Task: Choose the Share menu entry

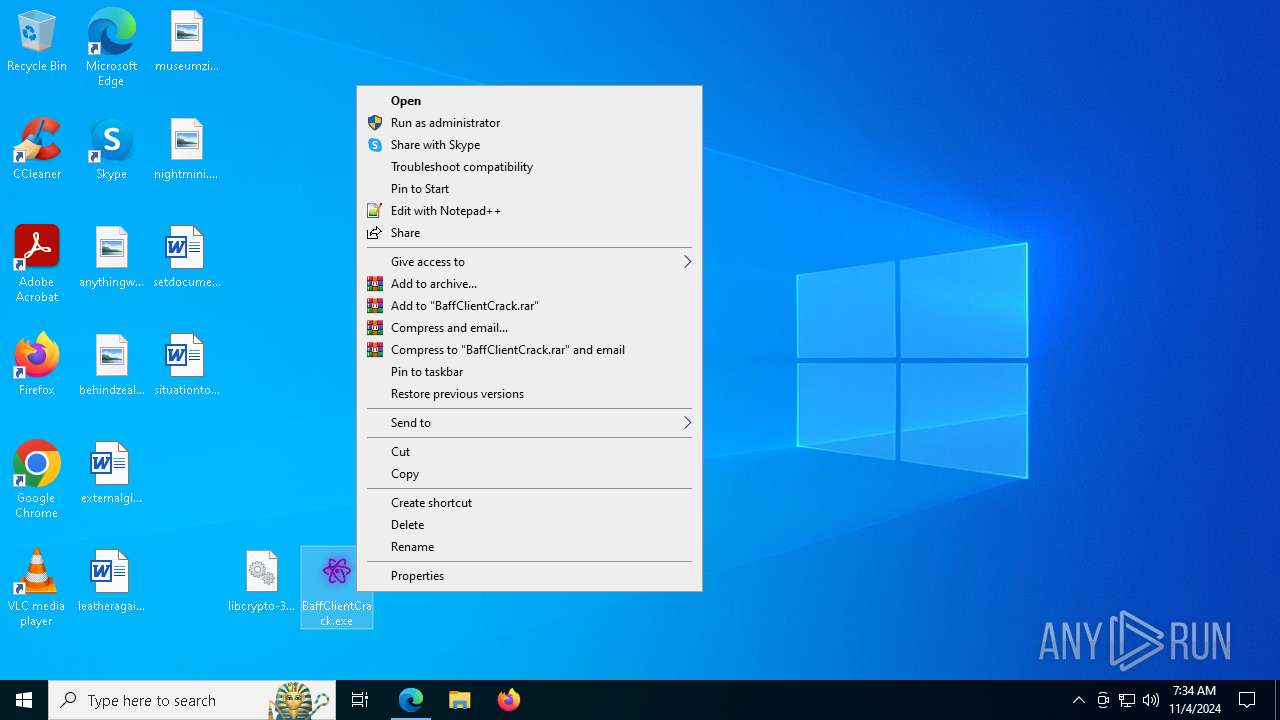Action: click(529, 233)
